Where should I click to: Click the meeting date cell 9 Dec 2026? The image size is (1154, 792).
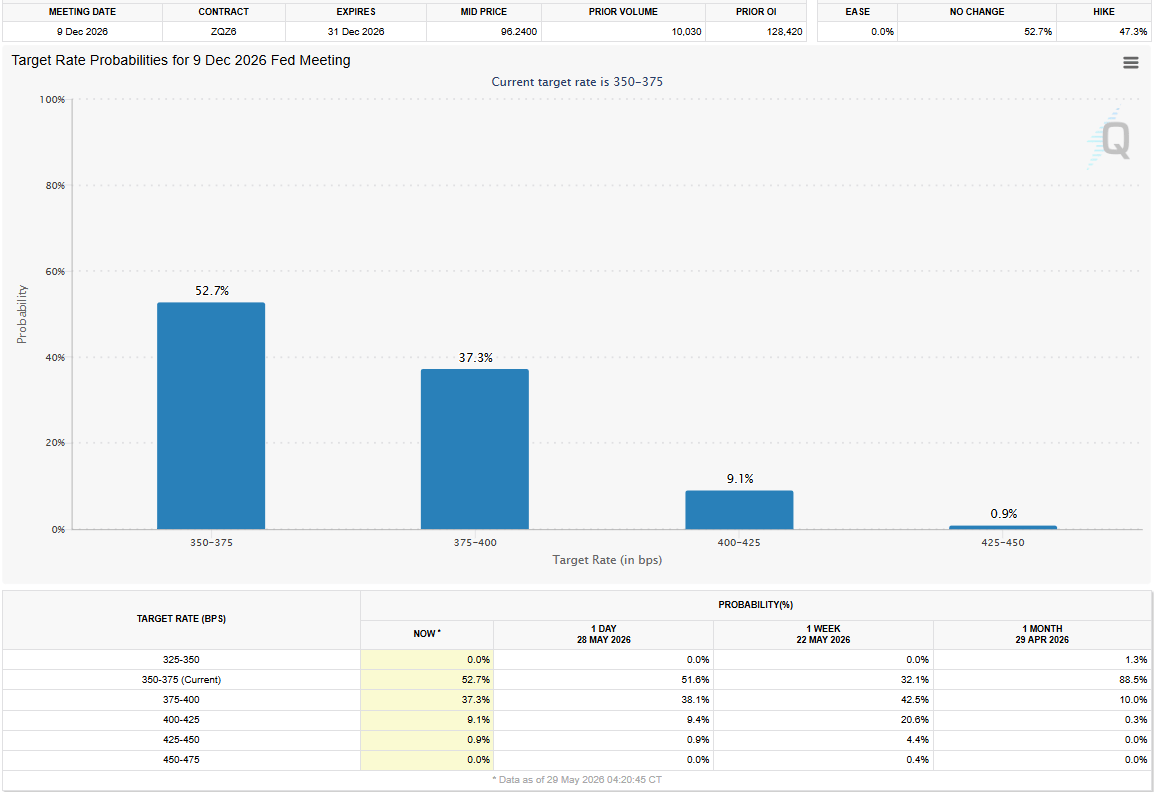pos(82,32)
